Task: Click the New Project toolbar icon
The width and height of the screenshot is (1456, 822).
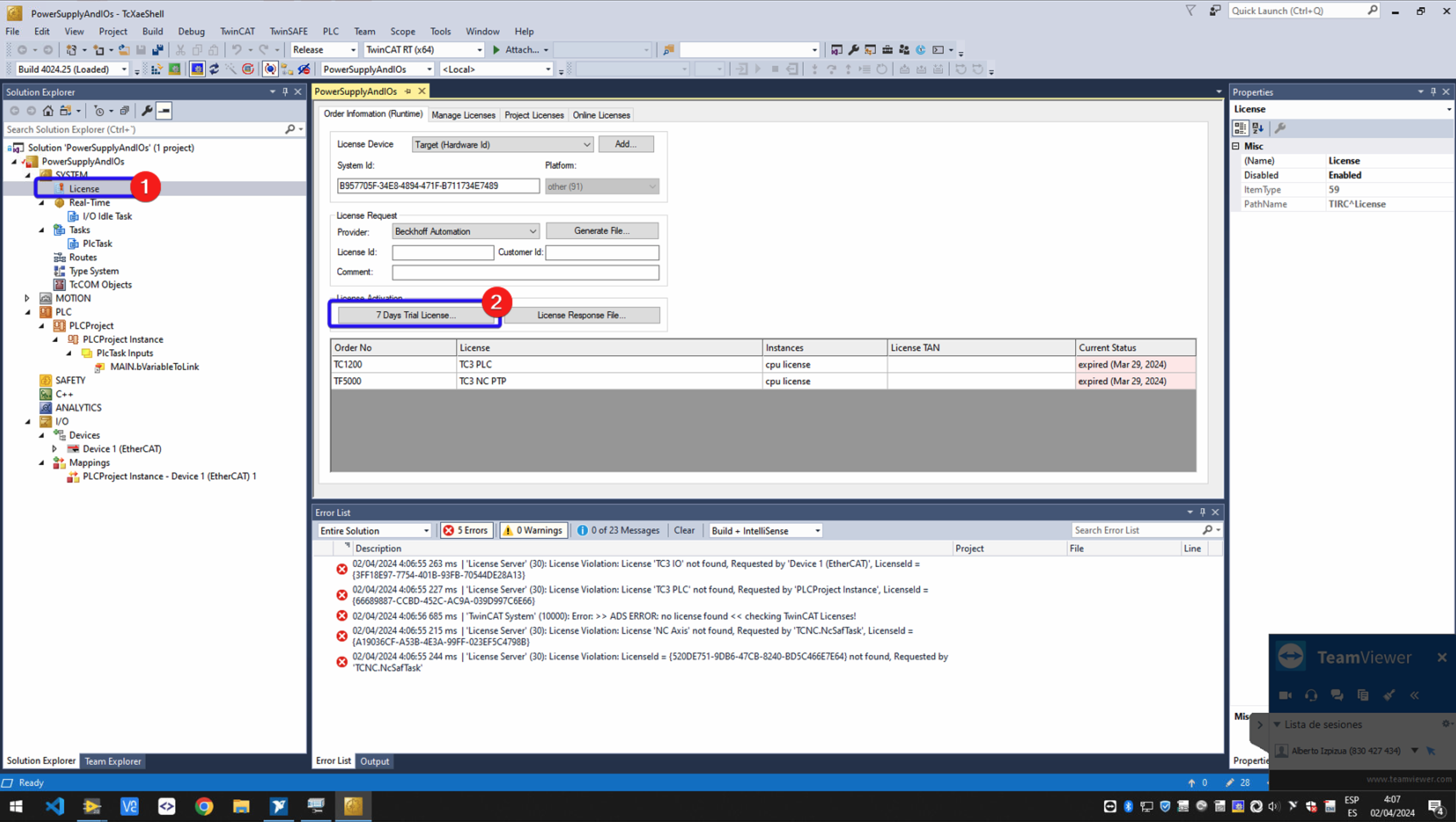Action: pyautogui.click(x=71, y=50)
